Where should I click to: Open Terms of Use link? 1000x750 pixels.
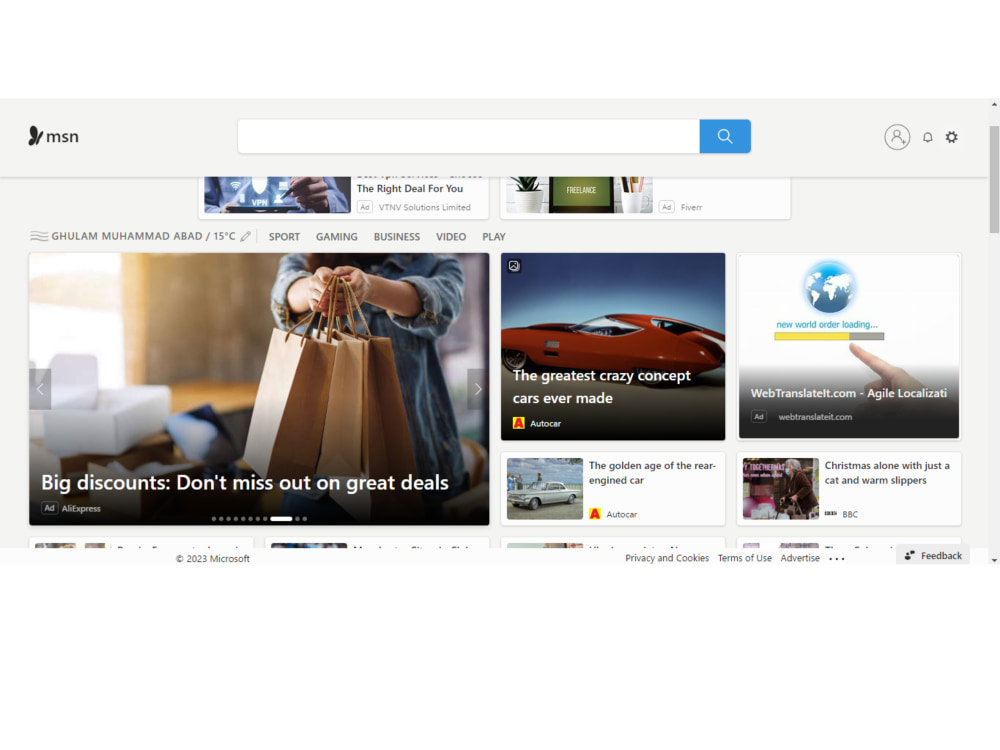pyautogui.click(x=744, y=558)
